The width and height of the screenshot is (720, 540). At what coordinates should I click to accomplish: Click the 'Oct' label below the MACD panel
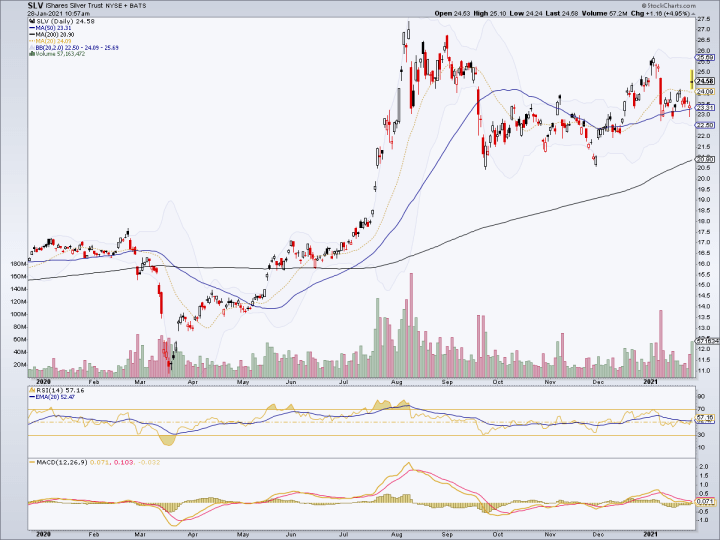coord(497,534)
